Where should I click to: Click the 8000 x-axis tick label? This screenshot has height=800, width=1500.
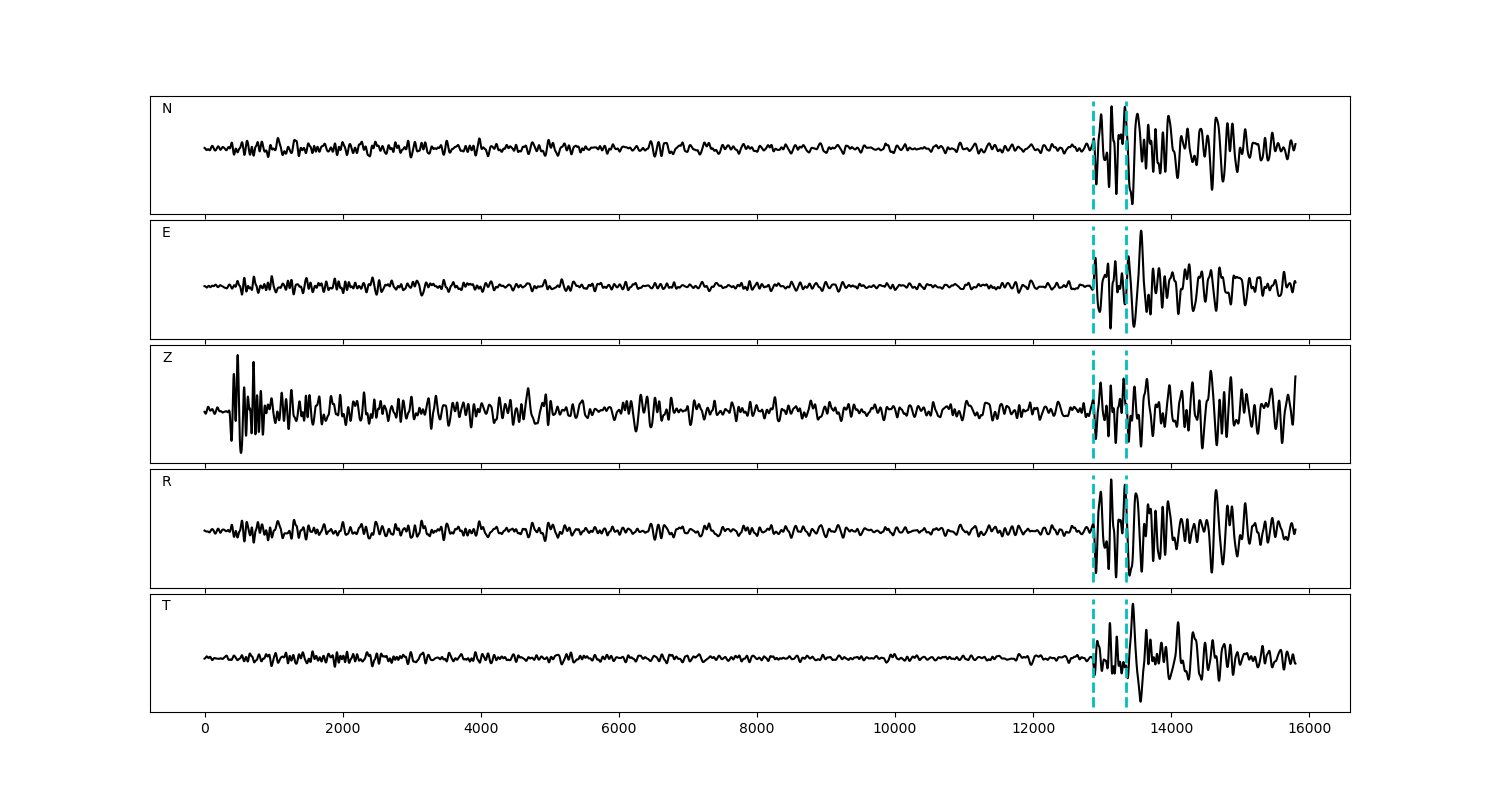(757, 729)
